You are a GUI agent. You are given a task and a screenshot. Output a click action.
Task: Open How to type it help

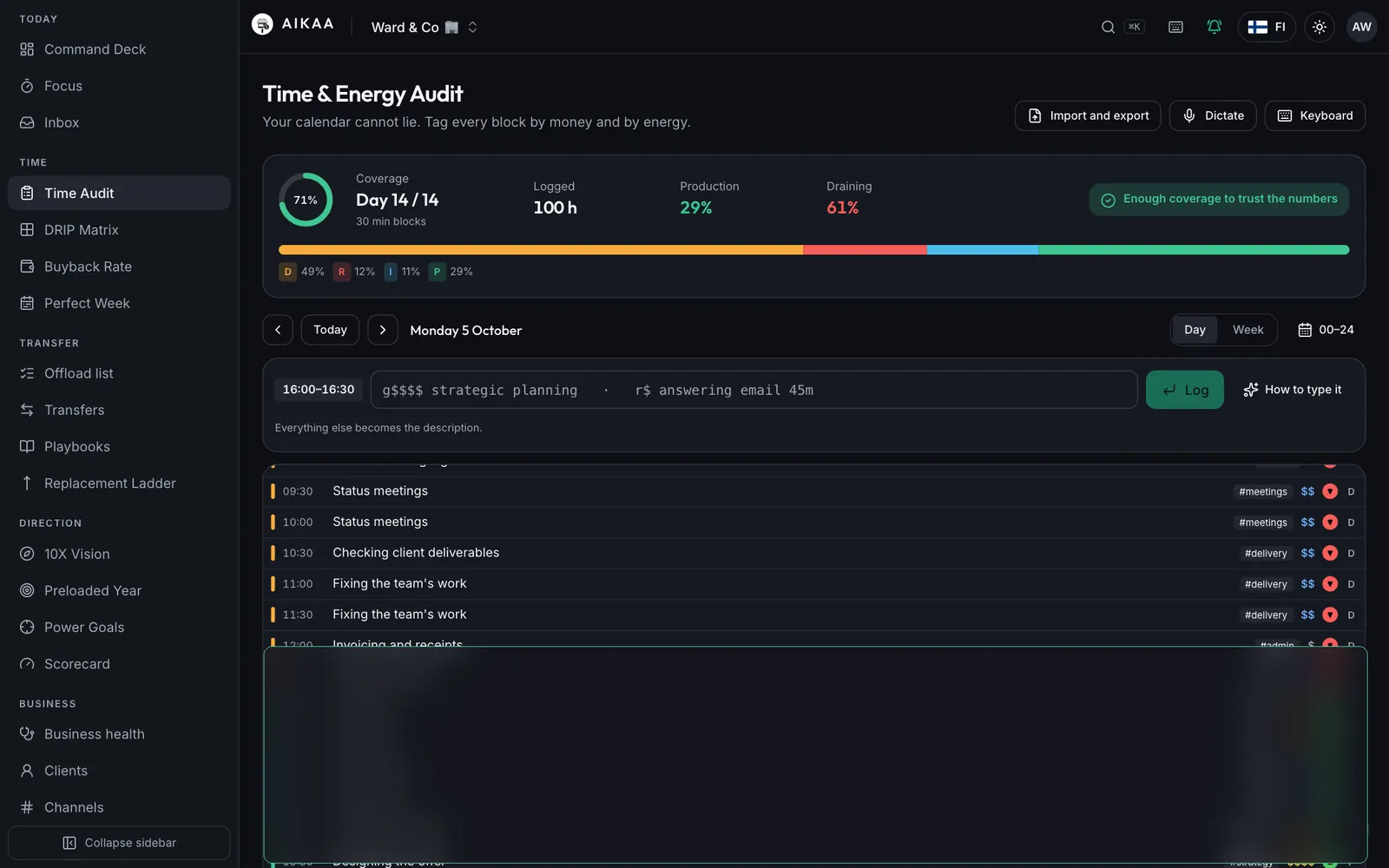[x=1293, y=390]
